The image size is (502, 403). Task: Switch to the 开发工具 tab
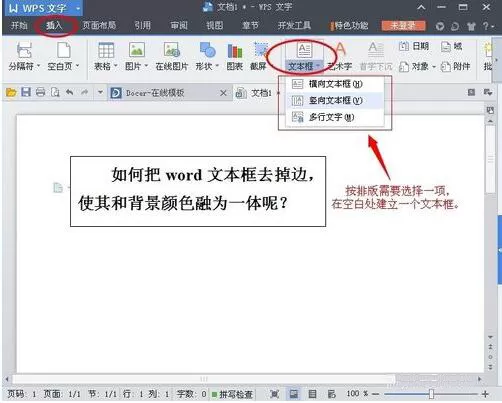click(294, 26)
